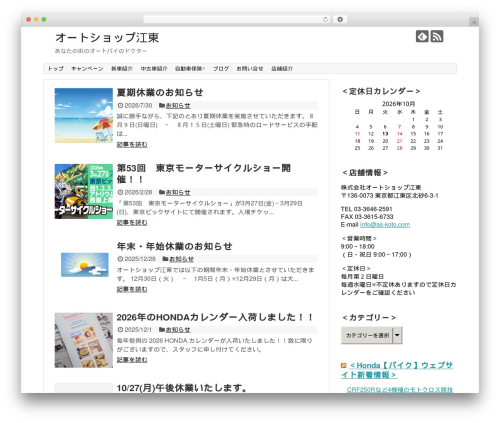Click red date 28 in calendar
The height and width of the screenshot is (423, 500).
[399, 148]
